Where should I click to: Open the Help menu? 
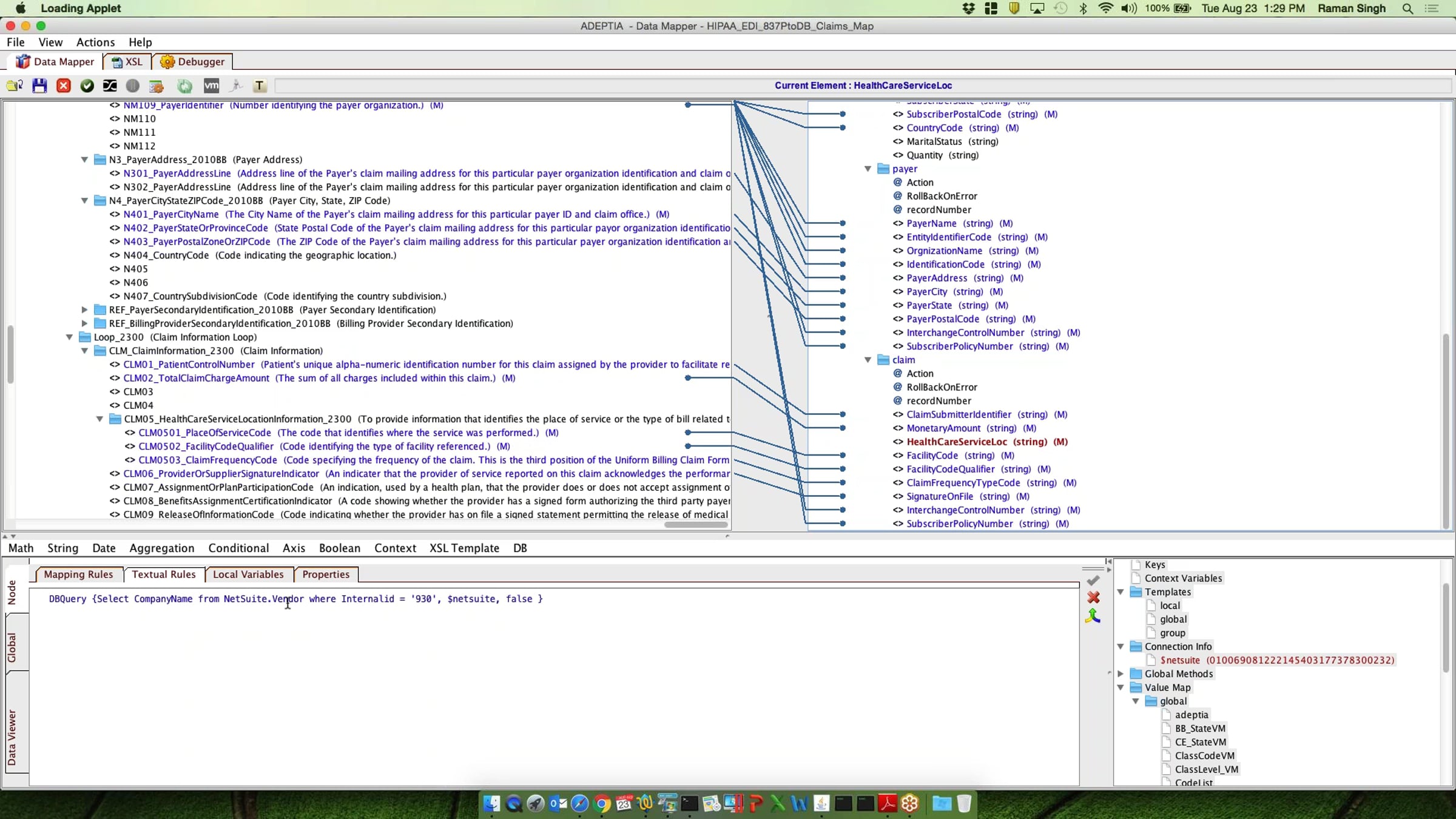(140, 42)
